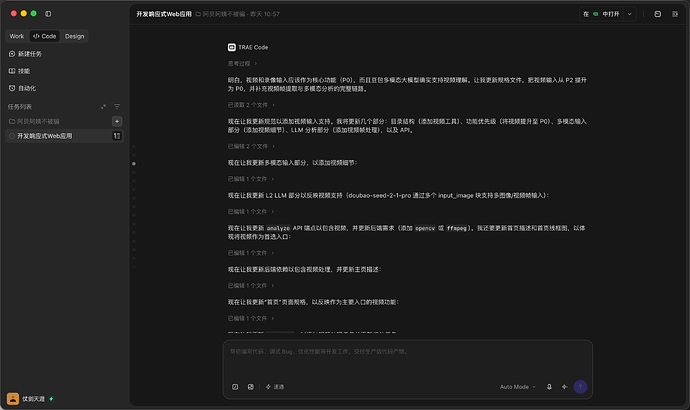Click window-panel icon left of top-right sidebar icon

[657, 14]
